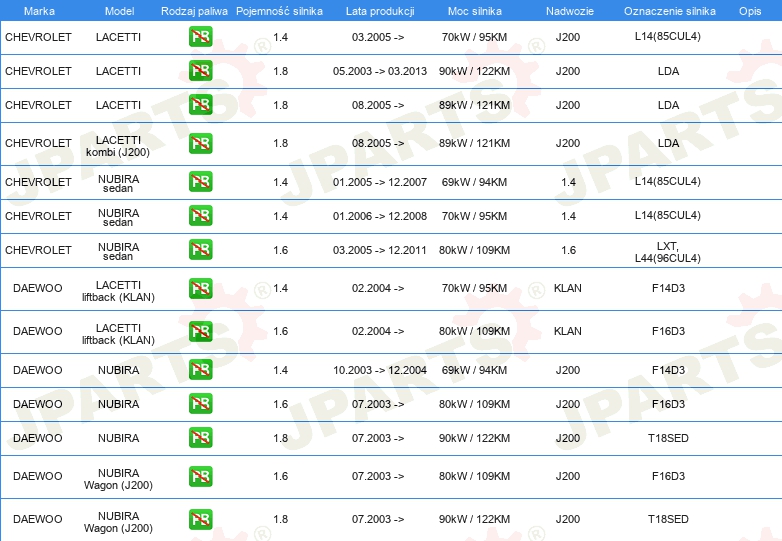Click the Lata produkcji column header
Viewport: 782px width, 541px height.
tap(380, 11)
